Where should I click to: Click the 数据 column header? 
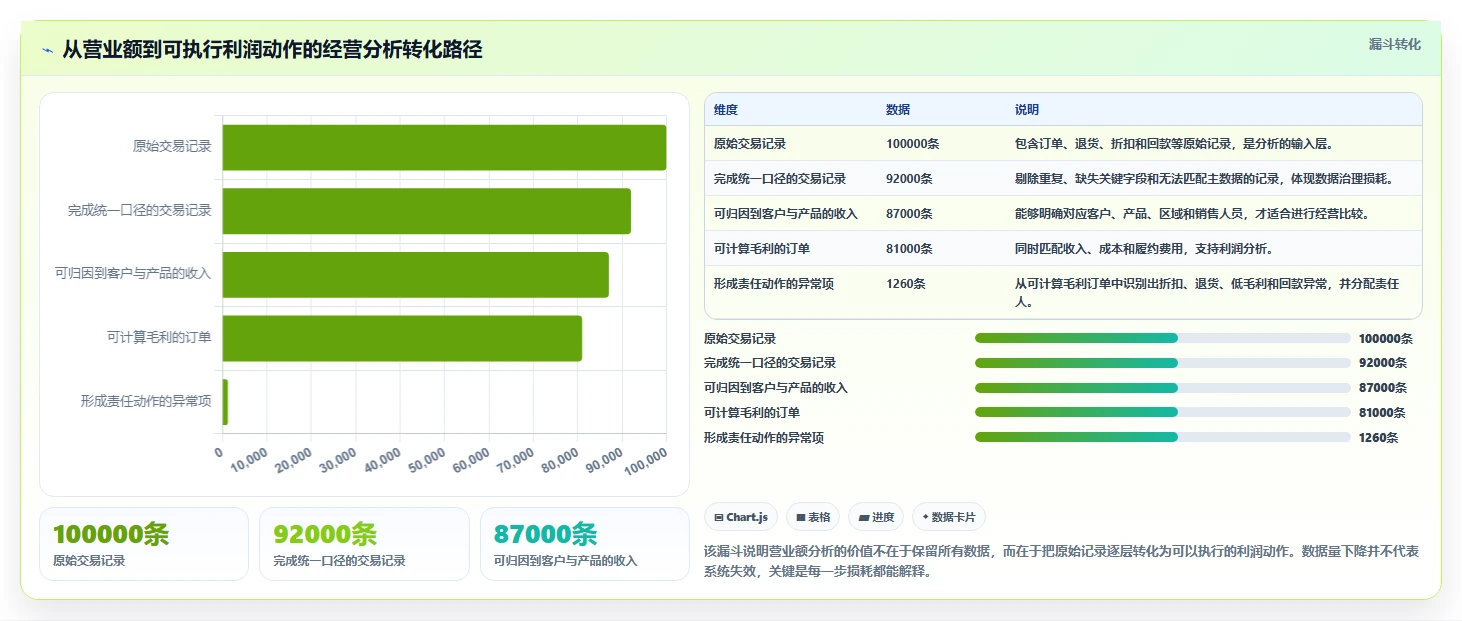898,110
